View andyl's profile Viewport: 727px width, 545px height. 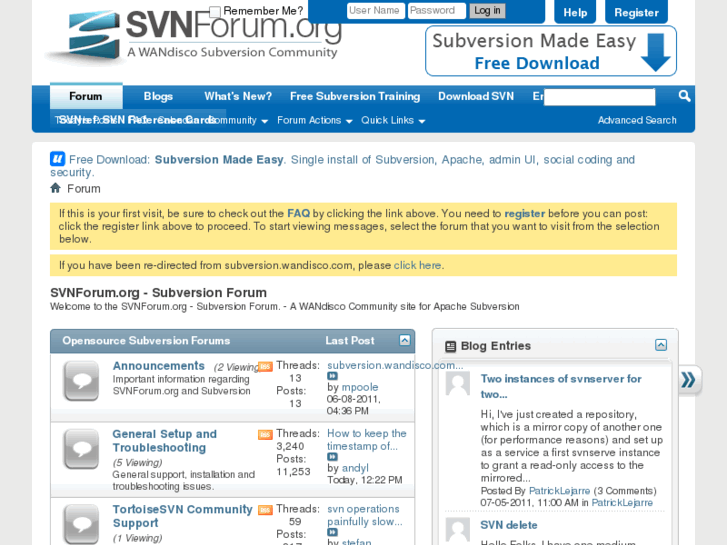pos(355,468)
